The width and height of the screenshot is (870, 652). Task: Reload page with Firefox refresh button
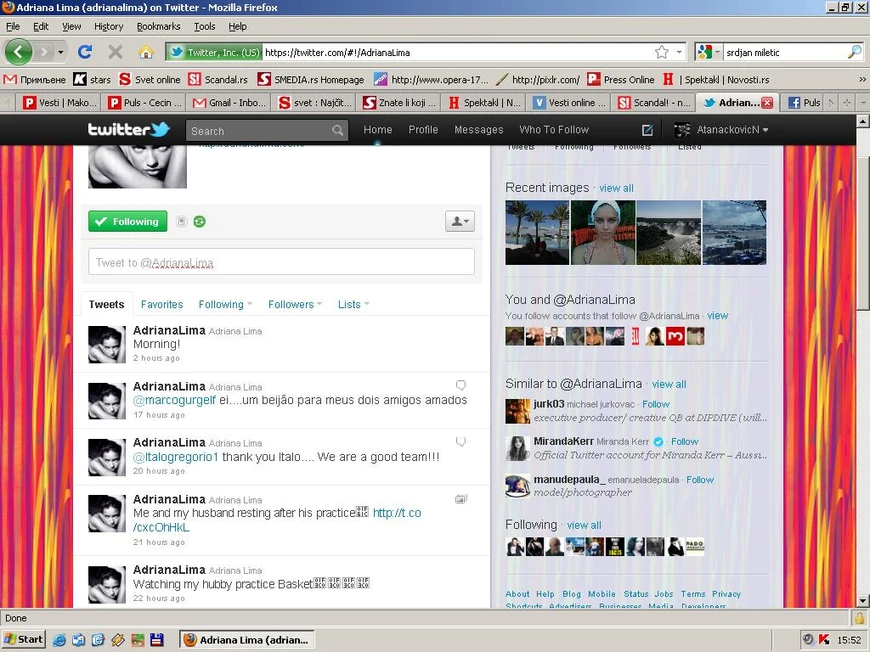coord(85,52)
